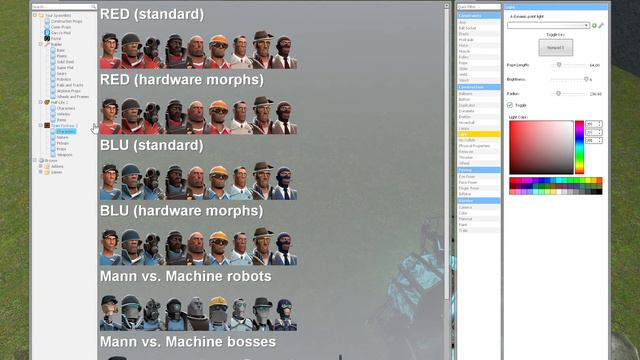Viewport: 640px width, 360px height.
Task: Select the highlighted Light tool
Action: [479, 134]
